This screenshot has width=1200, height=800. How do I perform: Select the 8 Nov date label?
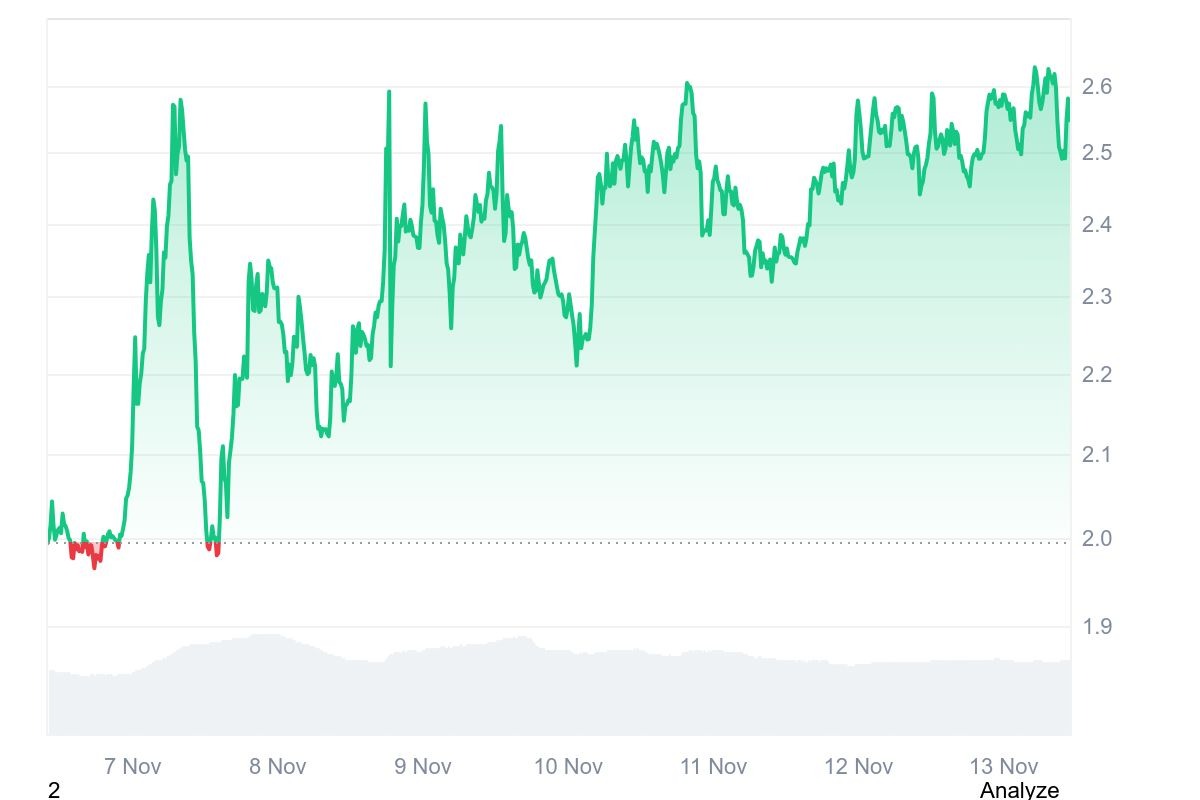tap(277, 767)
